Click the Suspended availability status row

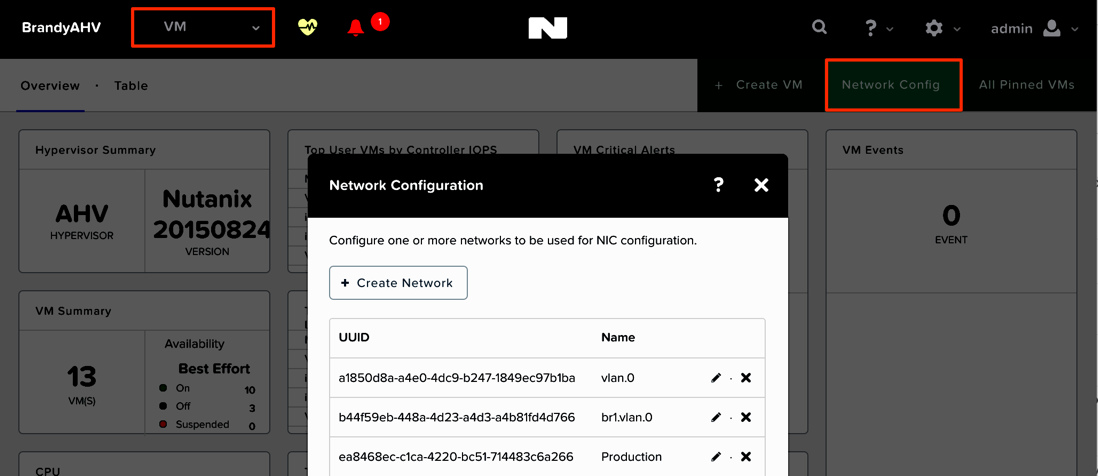(x=207, y=425)
